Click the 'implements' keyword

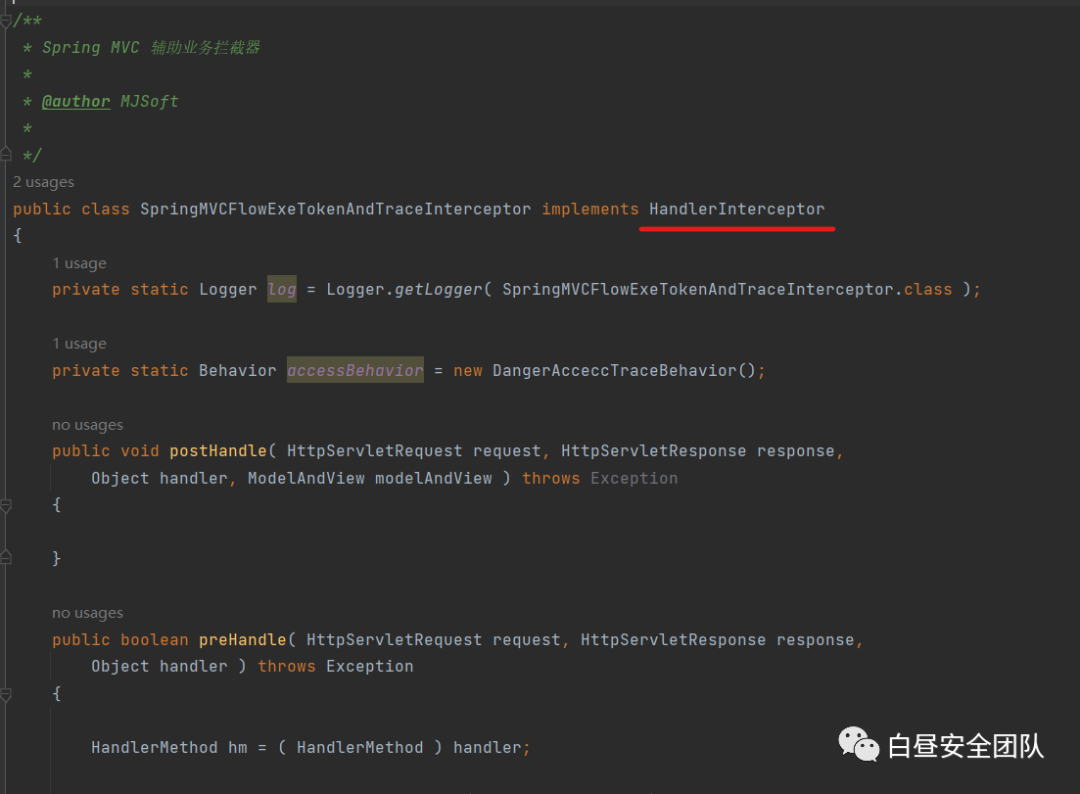point(590,209)
